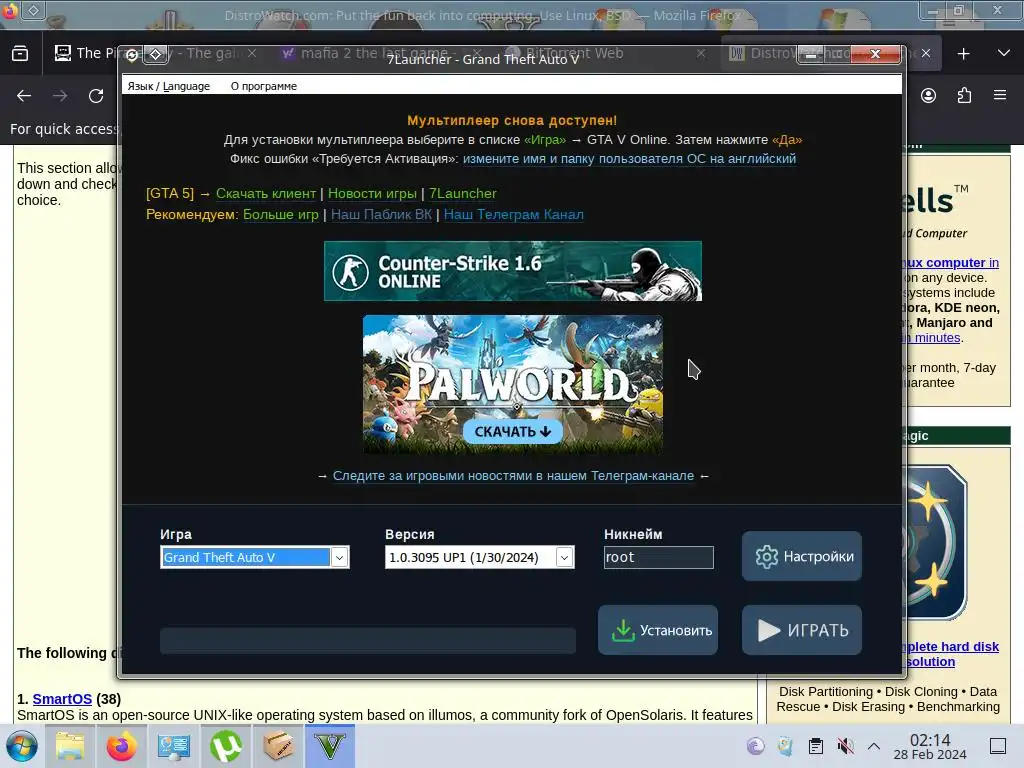Reload the page in Firefox

[96, 96]
